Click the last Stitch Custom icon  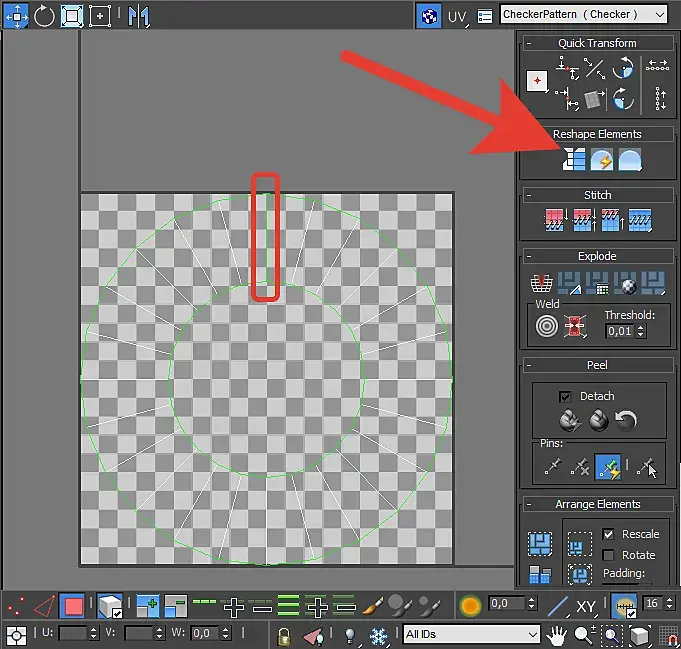pyautogui.click(x=640, y=220)
